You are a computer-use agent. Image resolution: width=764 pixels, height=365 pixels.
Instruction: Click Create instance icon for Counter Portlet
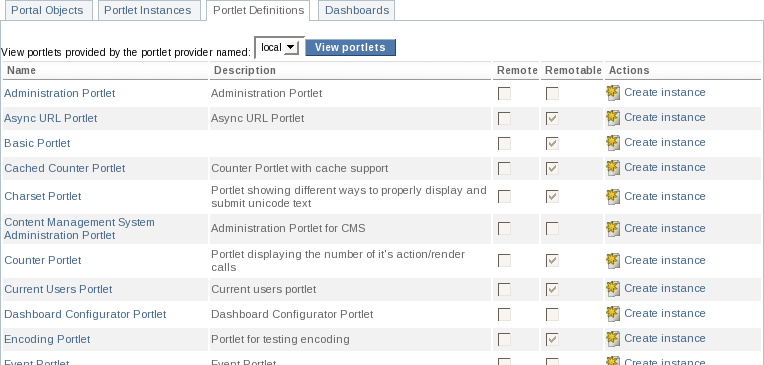[613, 260]
